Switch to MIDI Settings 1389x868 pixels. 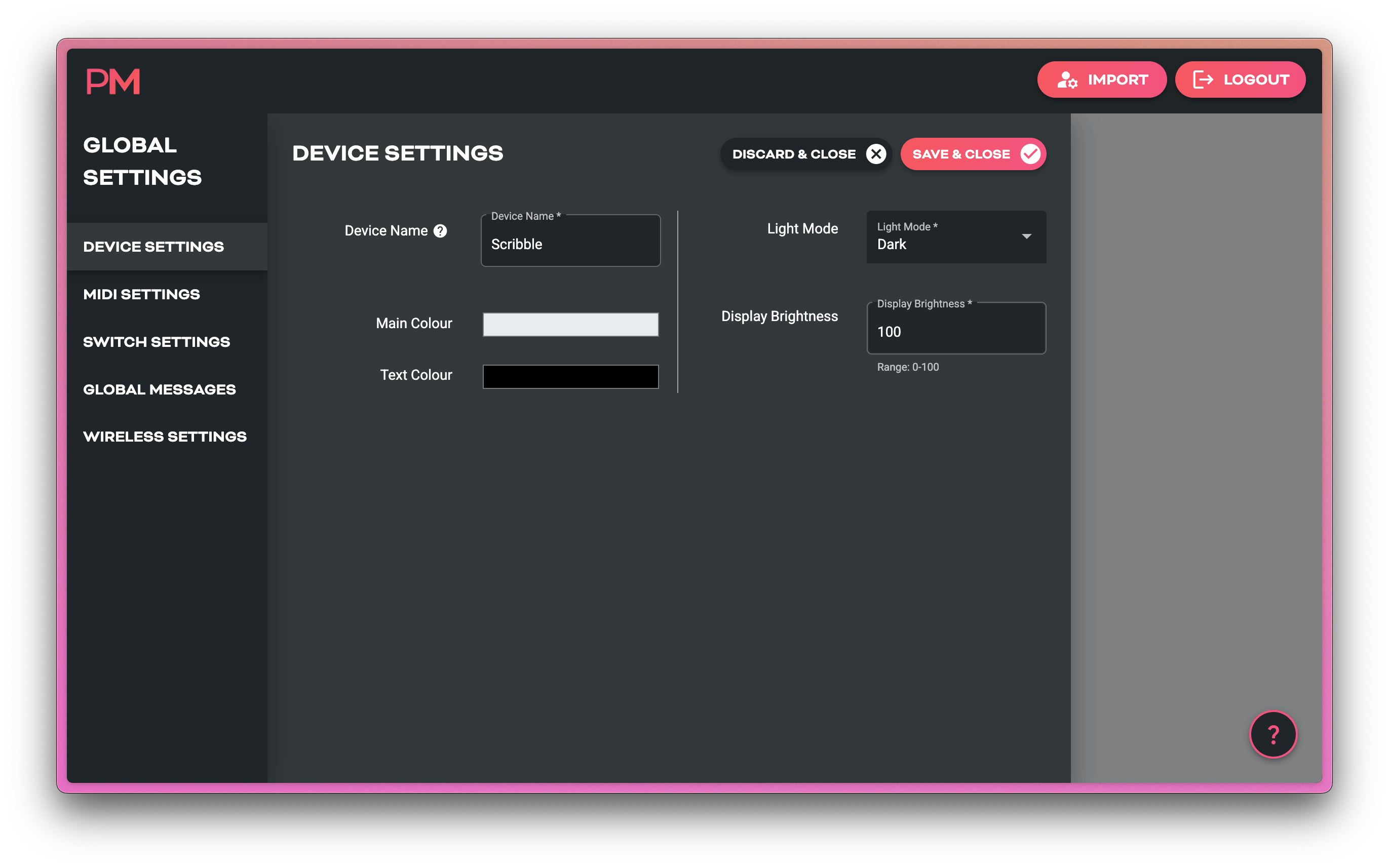point(141,294)
